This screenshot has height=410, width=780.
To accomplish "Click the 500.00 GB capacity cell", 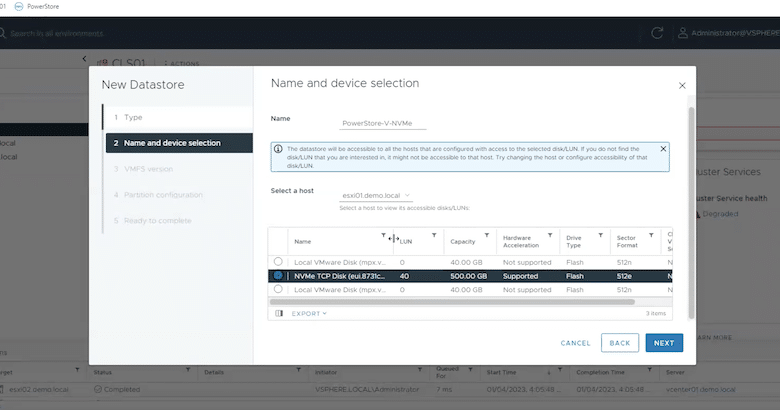I will pyautogui.click(x=469, y=276).
